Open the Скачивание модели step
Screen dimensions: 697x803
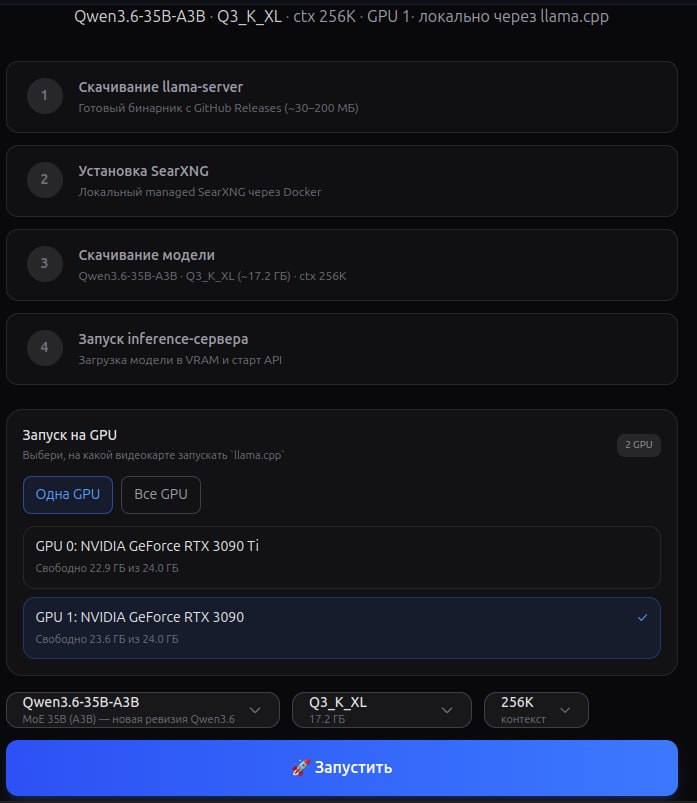[x=342, y=265]
